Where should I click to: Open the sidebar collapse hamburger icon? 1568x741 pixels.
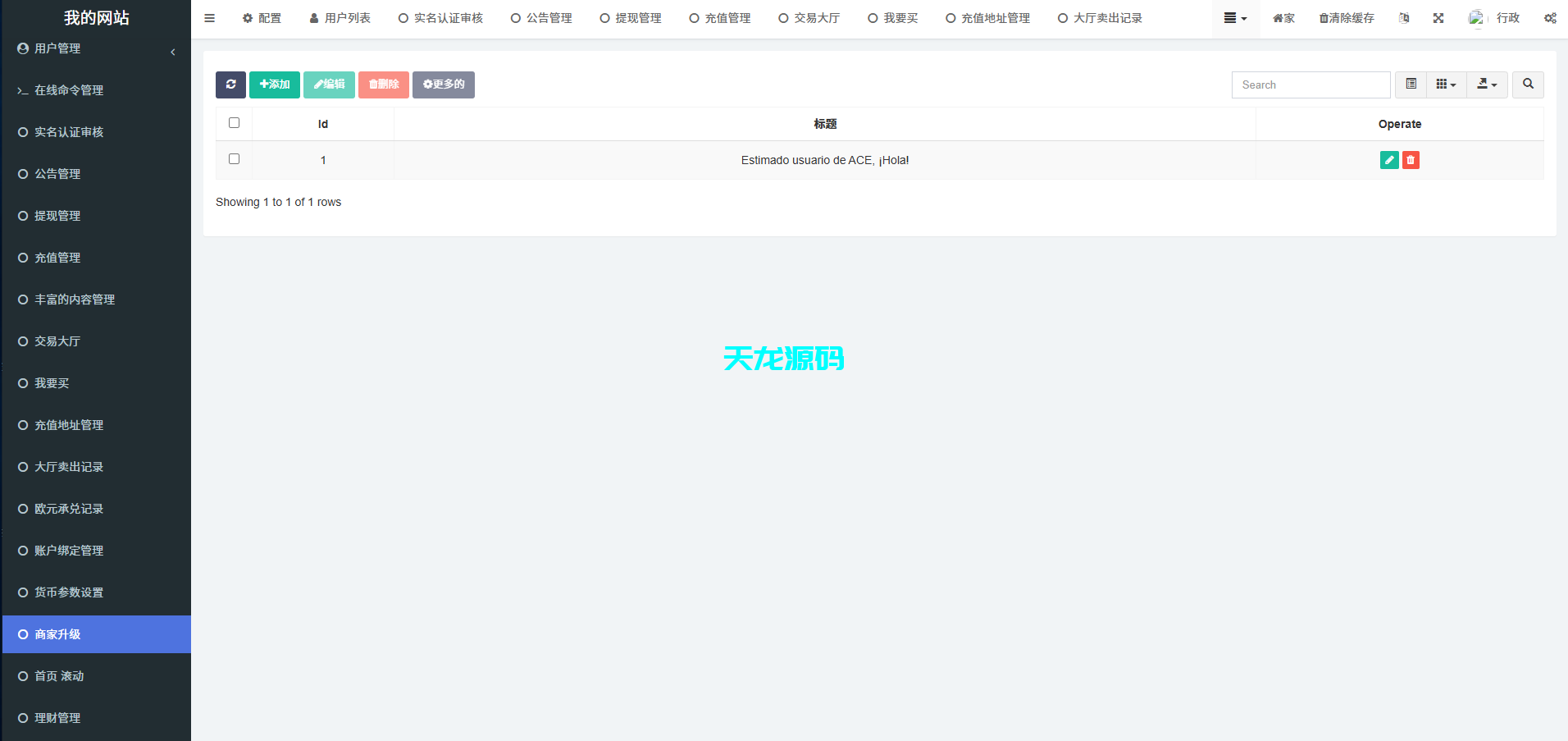(209, 17)
